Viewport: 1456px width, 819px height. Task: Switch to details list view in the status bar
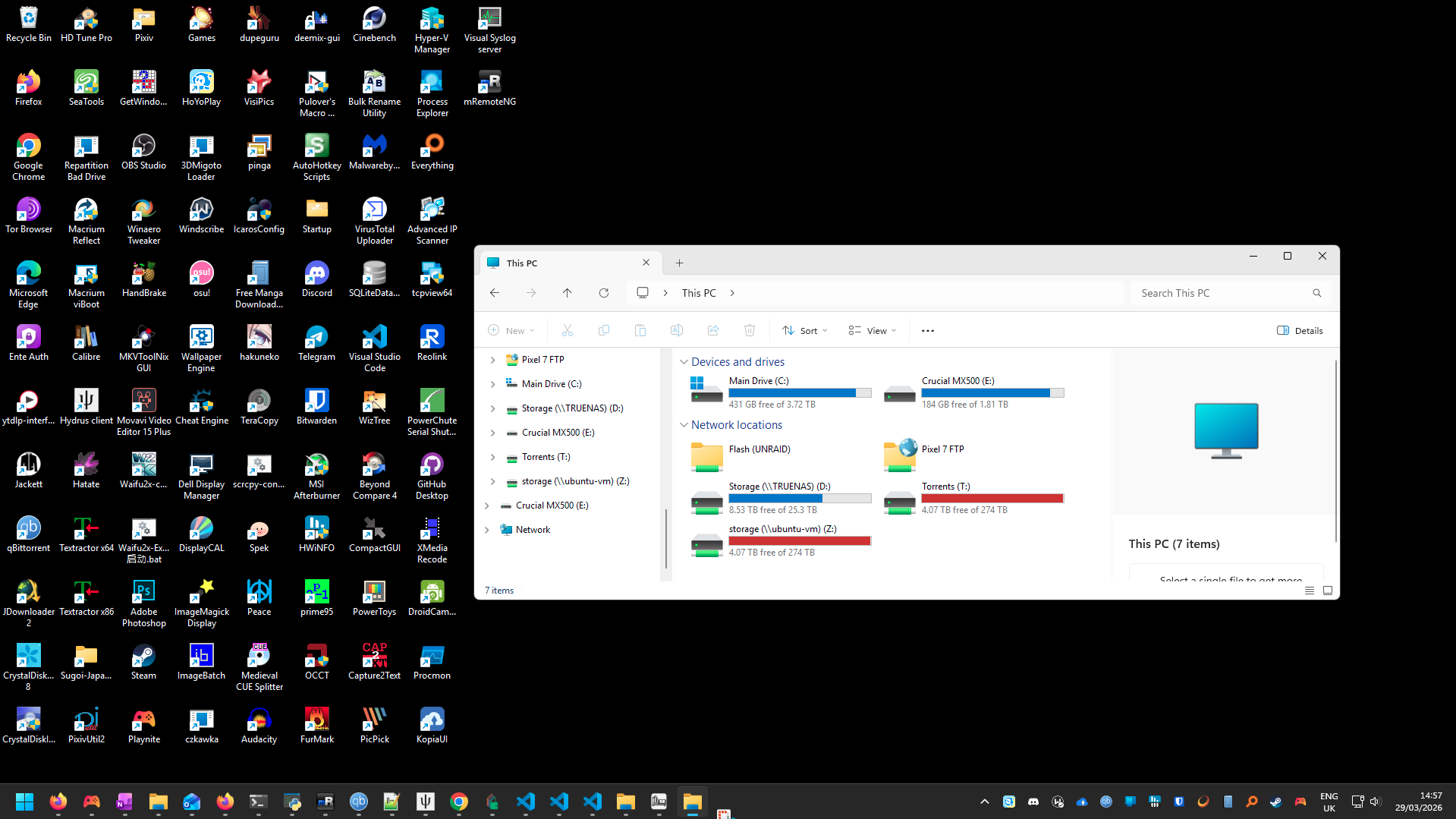pyautogui.click(x=1310, y=591)
